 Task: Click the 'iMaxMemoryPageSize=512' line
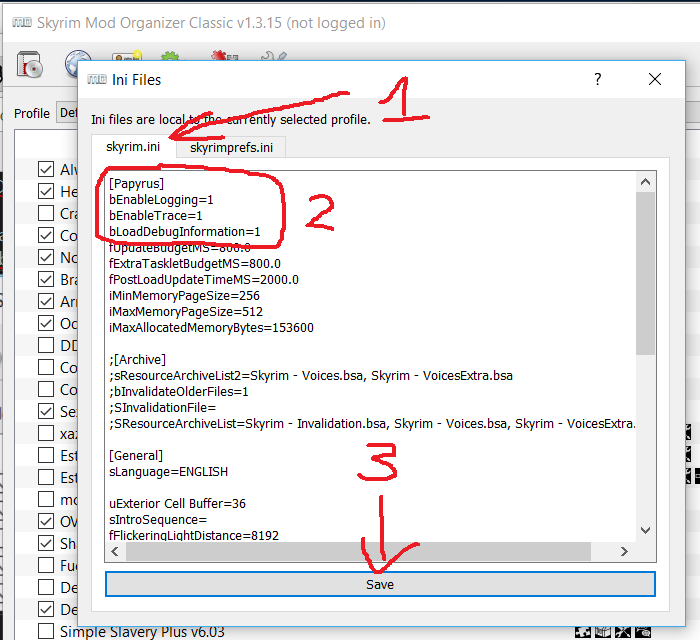point(186,312)
